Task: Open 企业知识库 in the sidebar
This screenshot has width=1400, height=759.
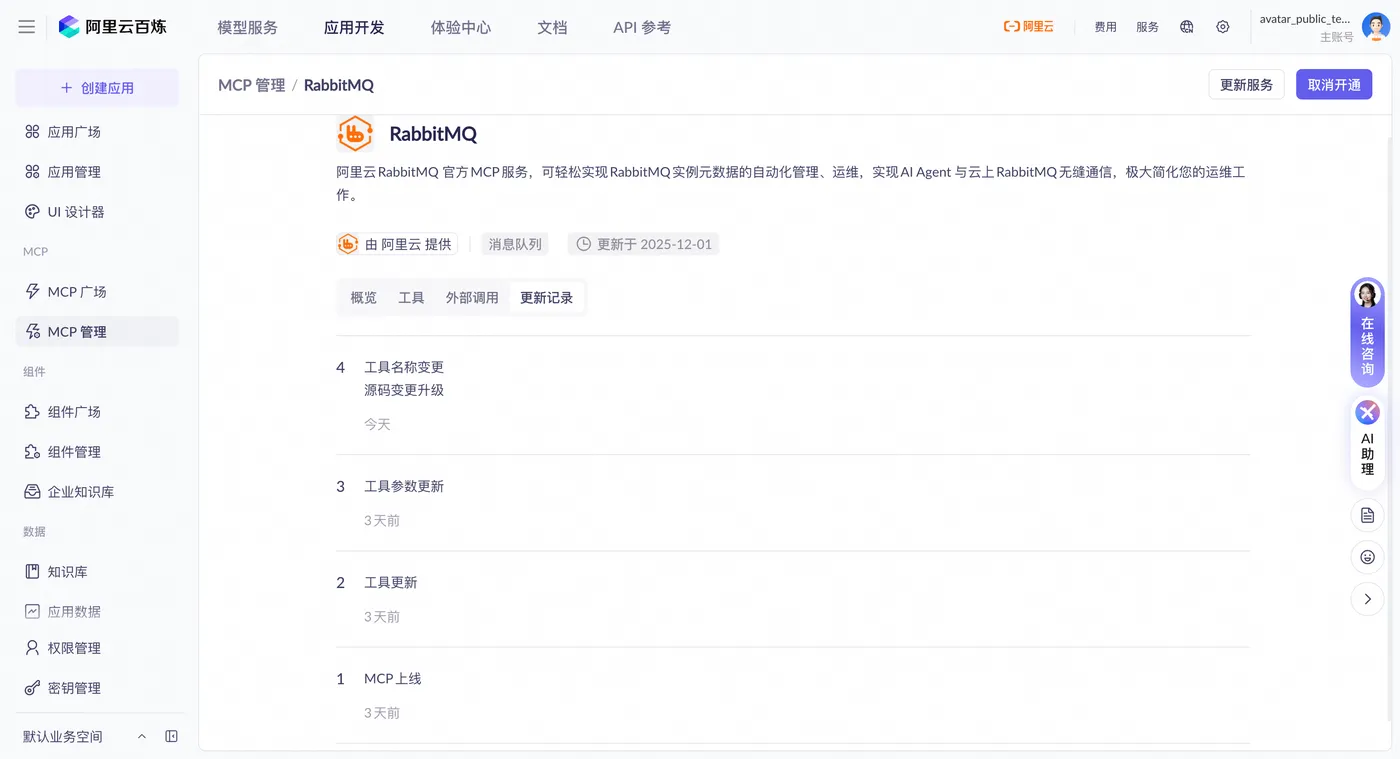Action: (x=97, y=492)
